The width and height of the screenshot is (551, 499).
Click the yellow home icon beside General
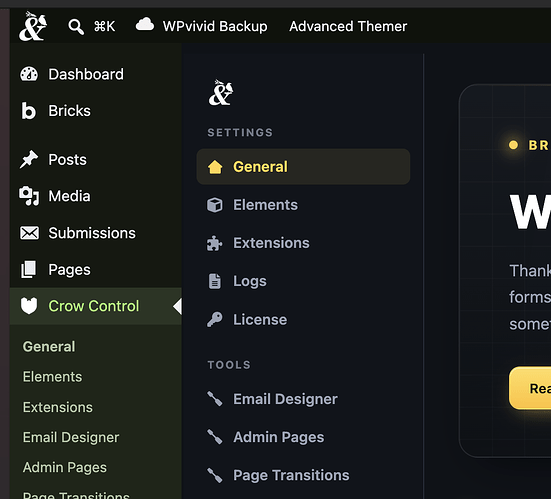(215, 167)
